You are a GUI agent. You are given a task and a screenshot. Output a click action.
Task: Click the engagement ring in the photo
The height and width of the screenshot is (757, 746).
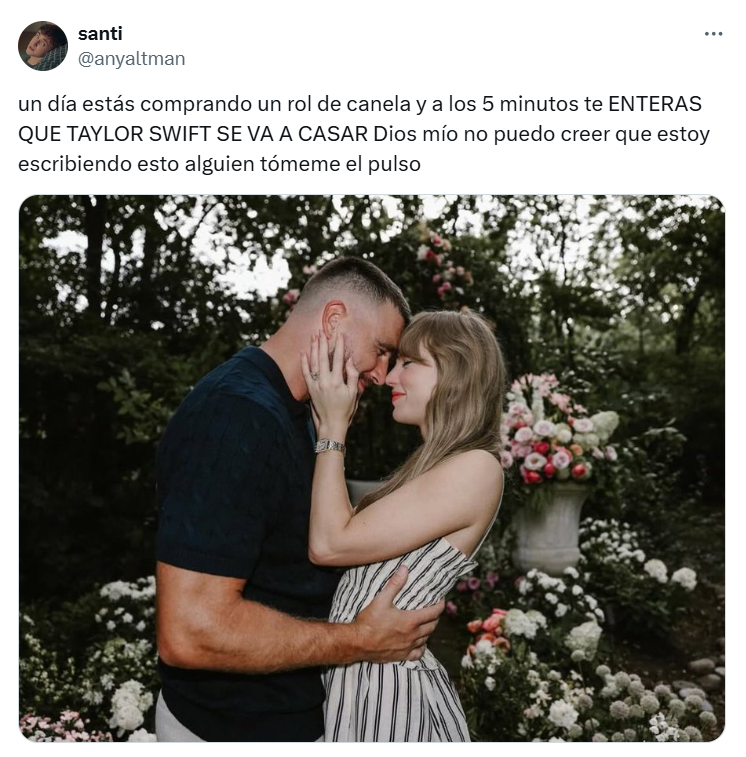[314, 375]
